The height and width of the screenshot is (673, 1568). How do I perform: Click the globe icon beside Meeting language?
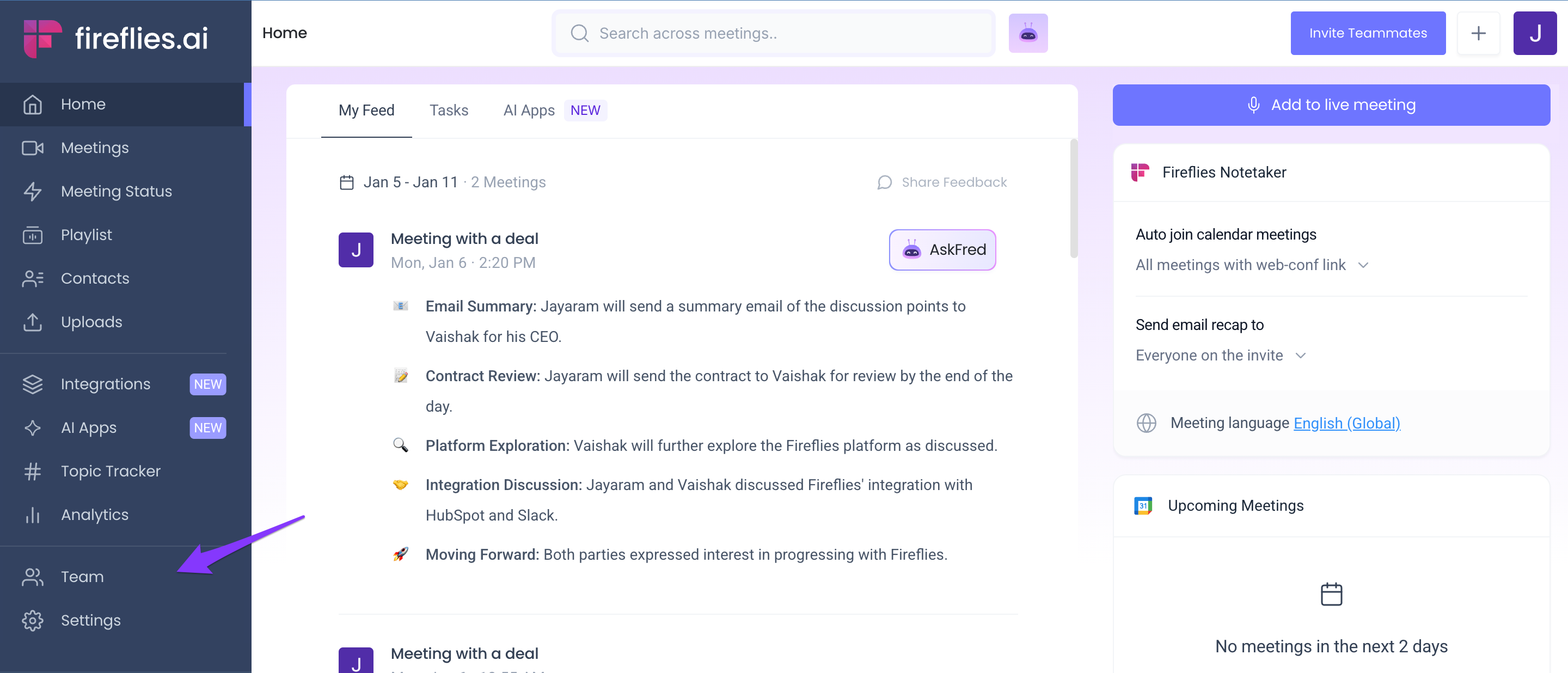1146,423
